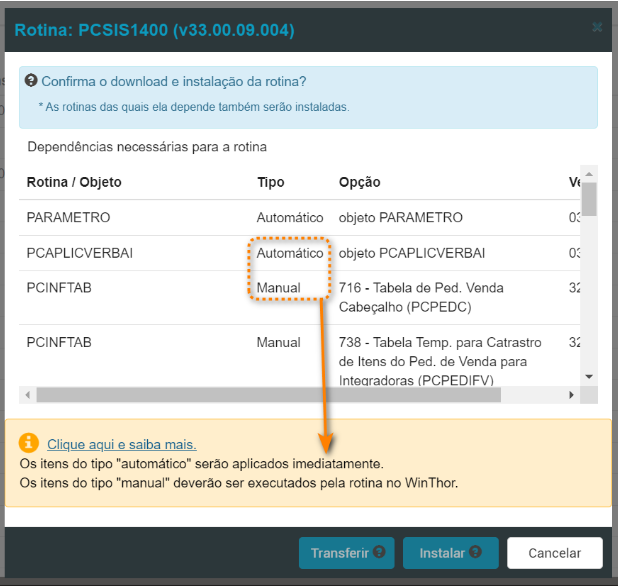Click the vertical scrollbar thumb of the dependencies table
Screen dimensions: 618x587
coord(590,198)
